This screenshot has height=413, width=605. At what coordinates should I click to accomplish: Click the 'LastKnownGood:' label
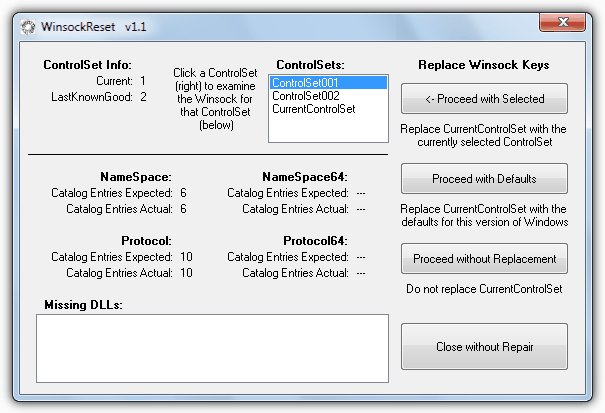click(x=92, y=97)
